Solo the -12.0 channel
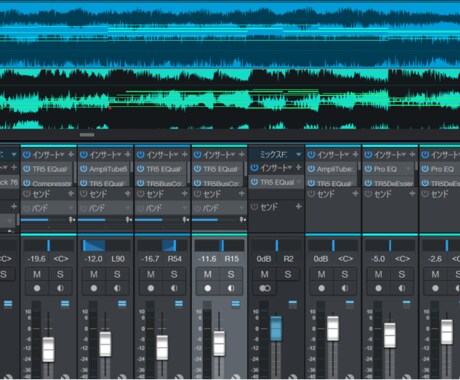This screenshot has height=380, width=460. point(117,274)
